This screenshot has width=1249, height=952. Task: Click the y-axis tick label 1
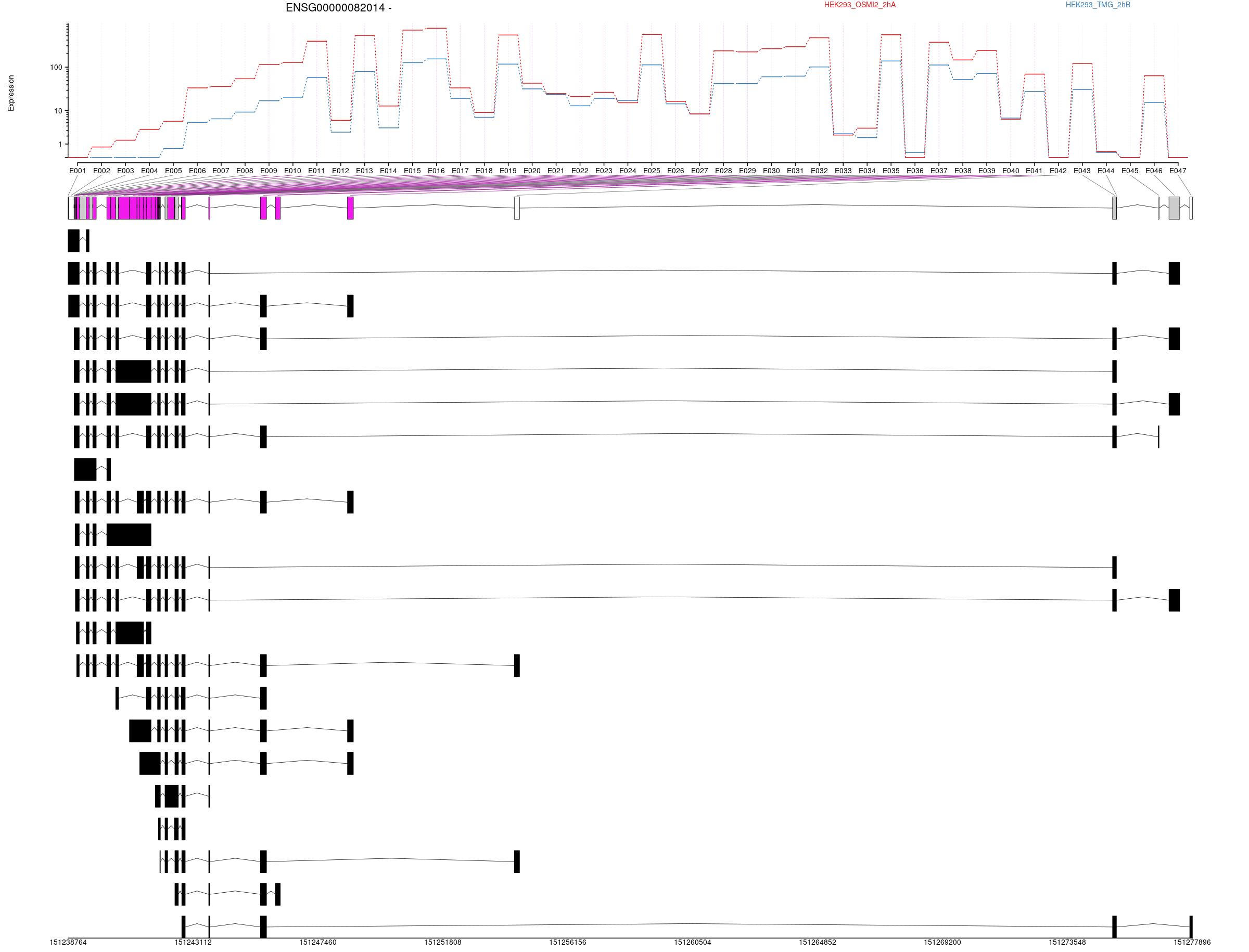pyautogui.click(x=60, y=145)
